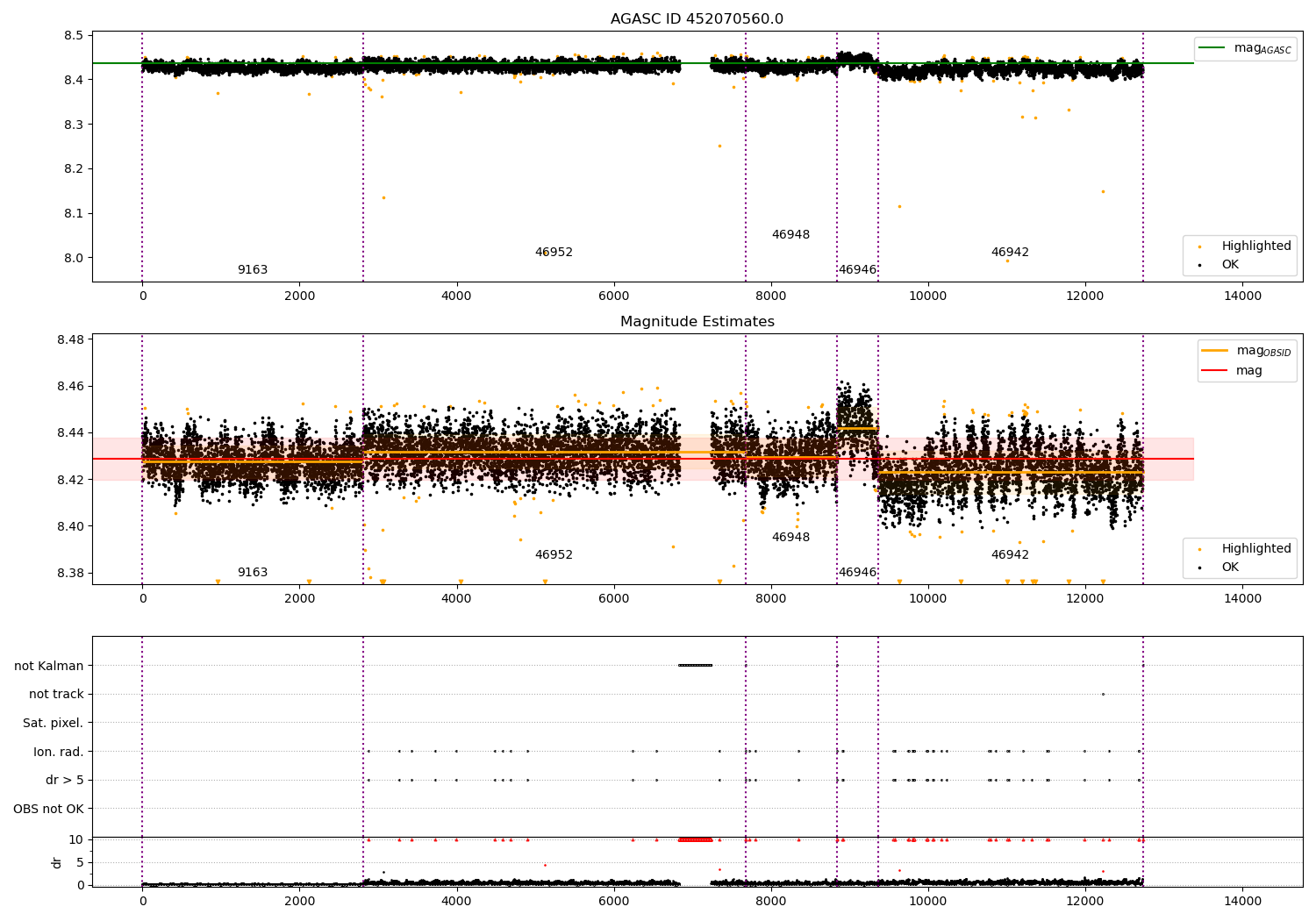
Task: Click the 8.38 y-tick on middle plot
Action: click(70, 573)
